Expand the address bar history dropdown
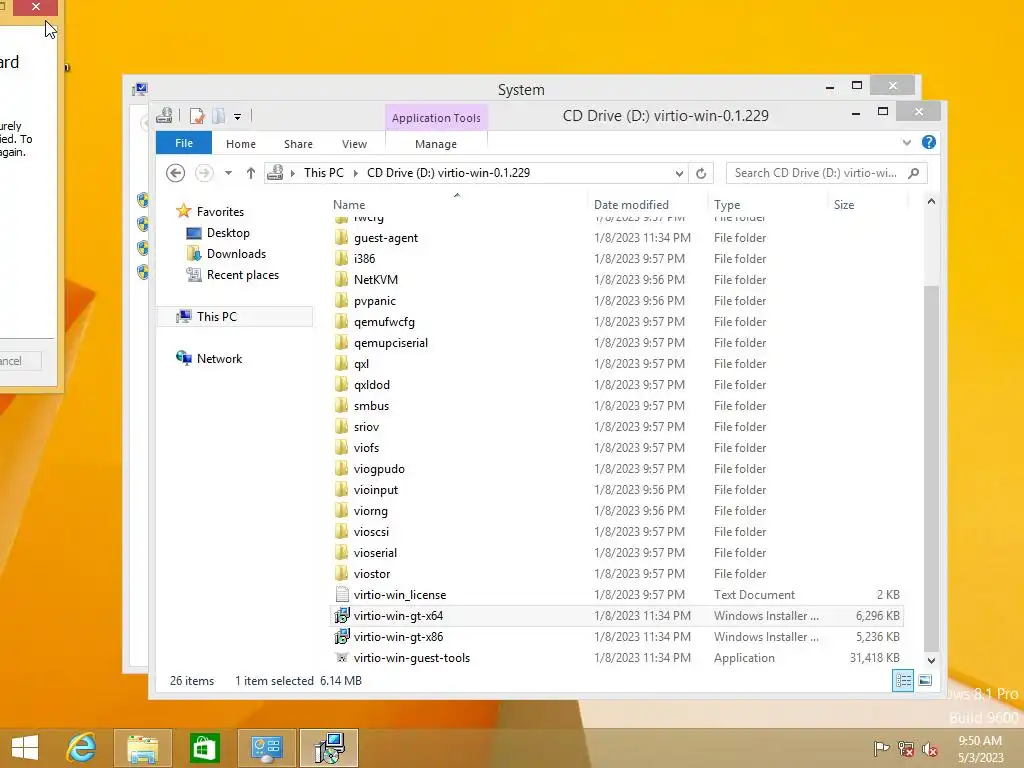The width and height of the screenshot is (1024, 768). tap(679, 174)
